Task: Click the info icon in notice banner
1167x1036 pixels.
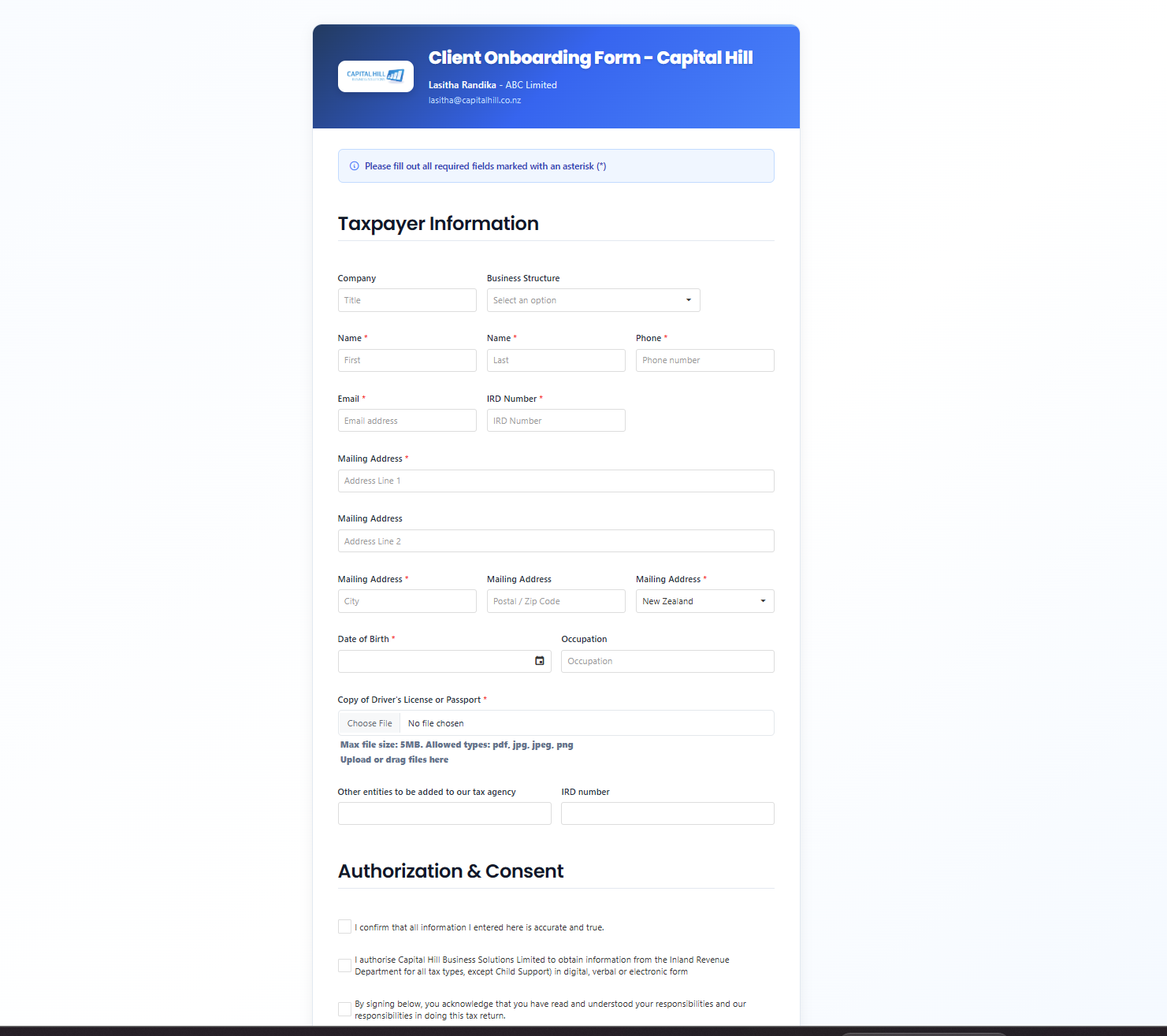Action: [x=355, y=166]
